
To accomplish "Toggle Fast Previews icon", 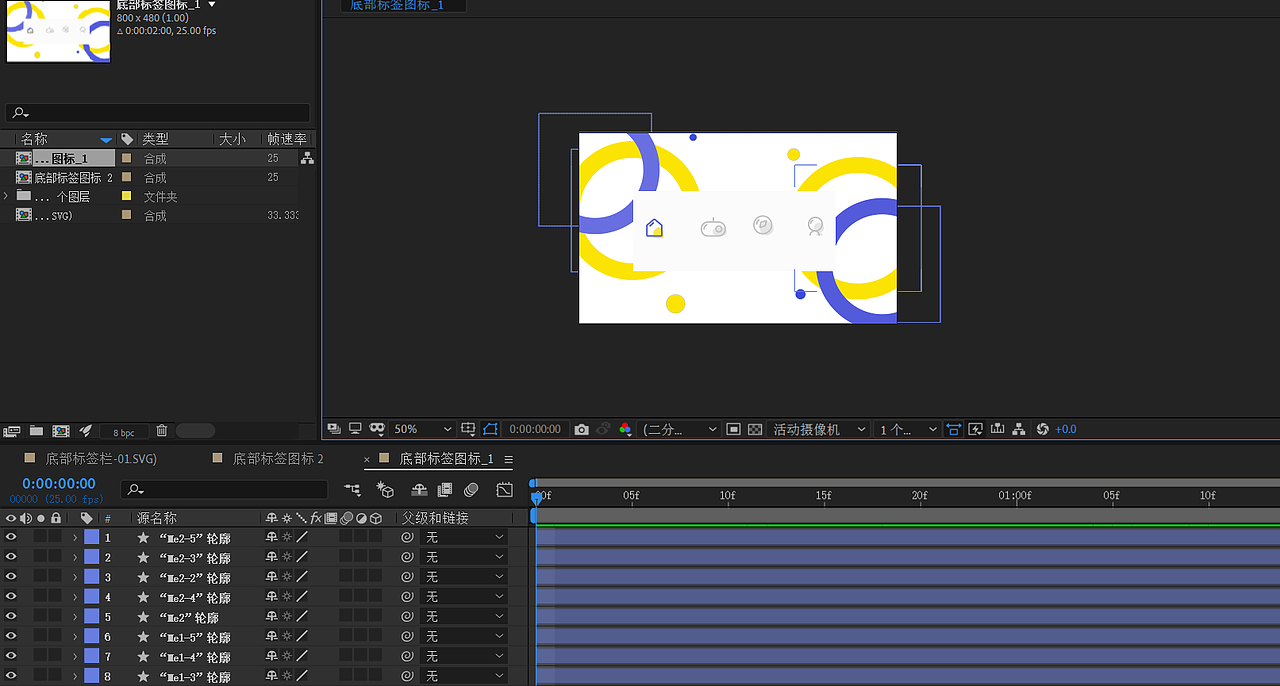I will 975,429.
